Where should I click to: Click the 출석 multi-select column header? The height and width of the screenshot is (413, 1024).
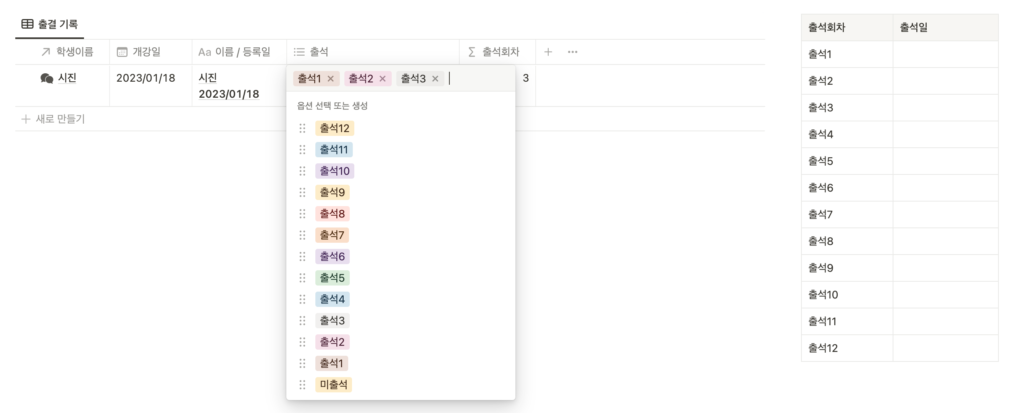click(373, 52)
